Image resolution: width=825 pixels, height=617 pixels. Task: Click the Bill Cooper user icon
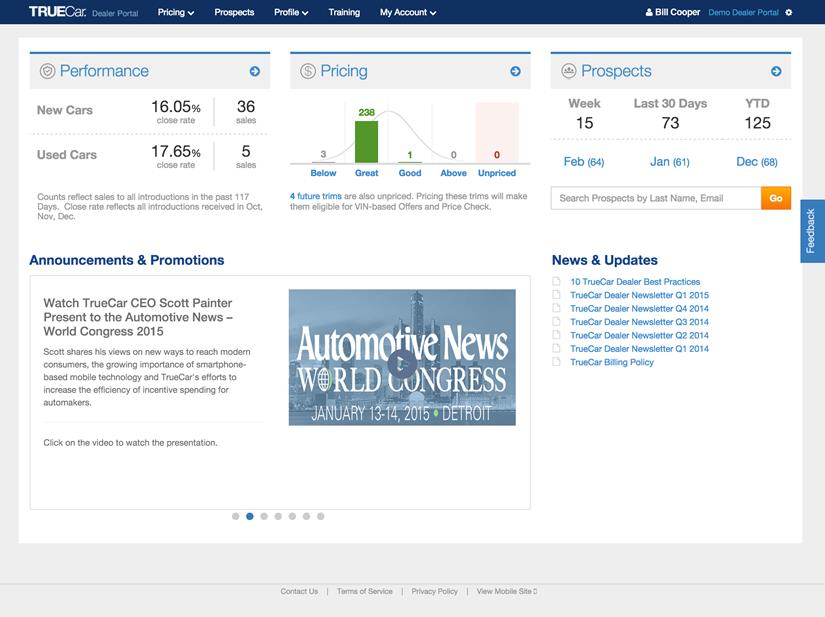[651, 13]
